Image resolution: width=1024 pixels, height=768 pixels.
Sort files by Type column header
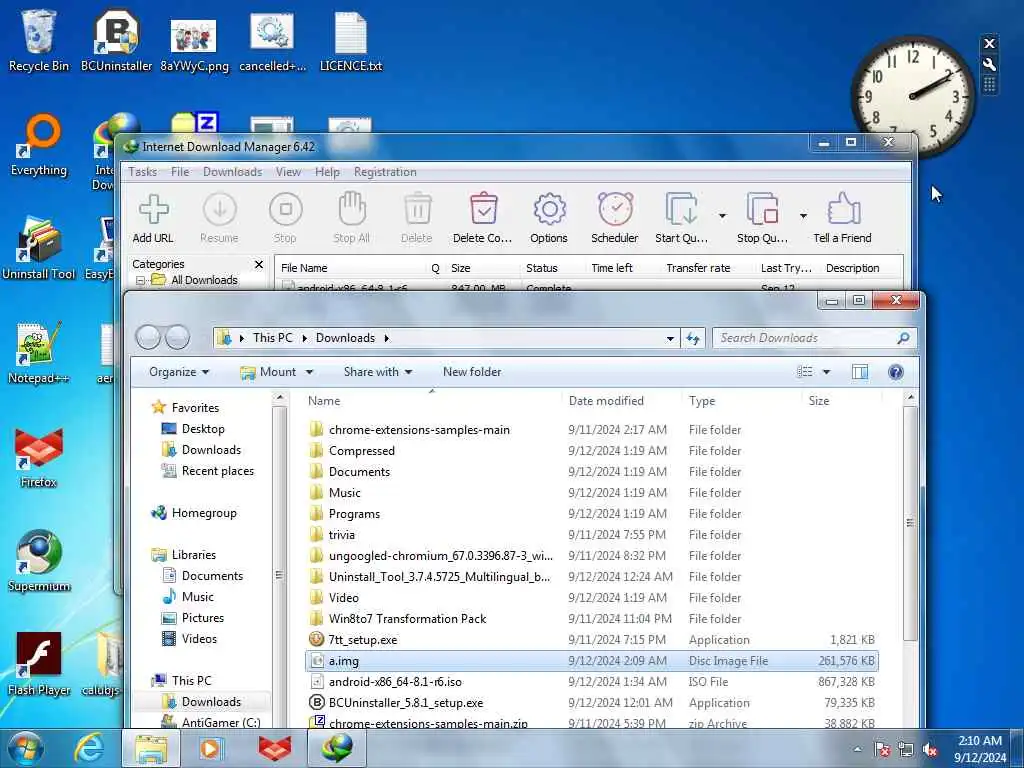pos(741,401)
